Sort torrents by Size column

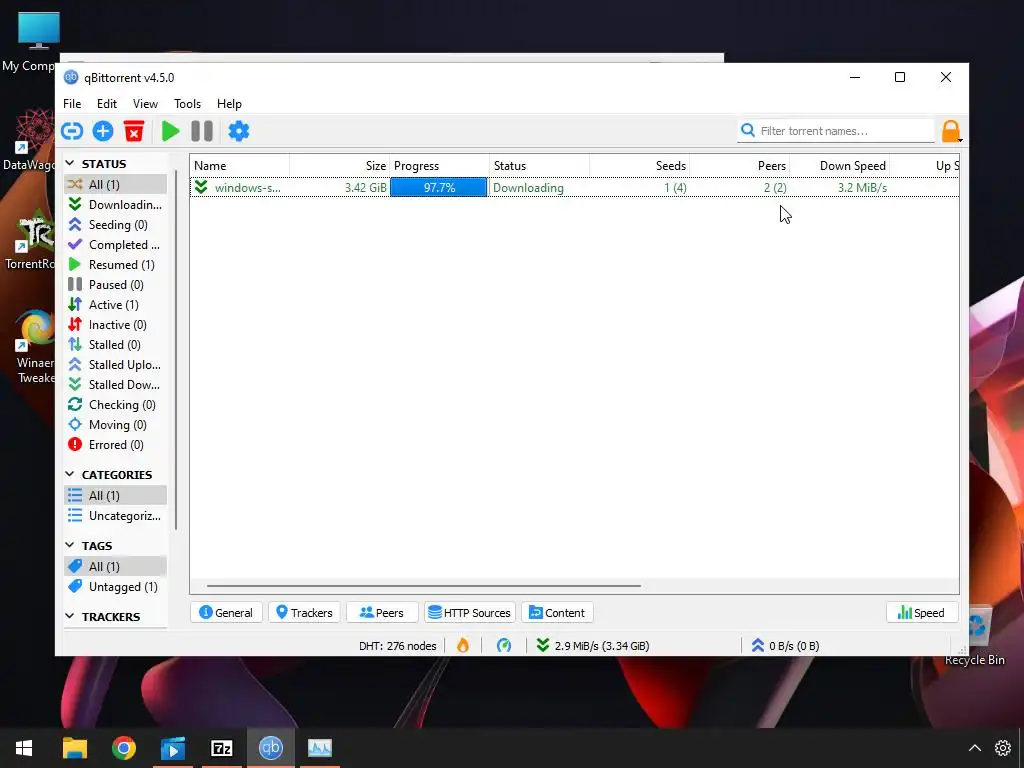[340, 166]
